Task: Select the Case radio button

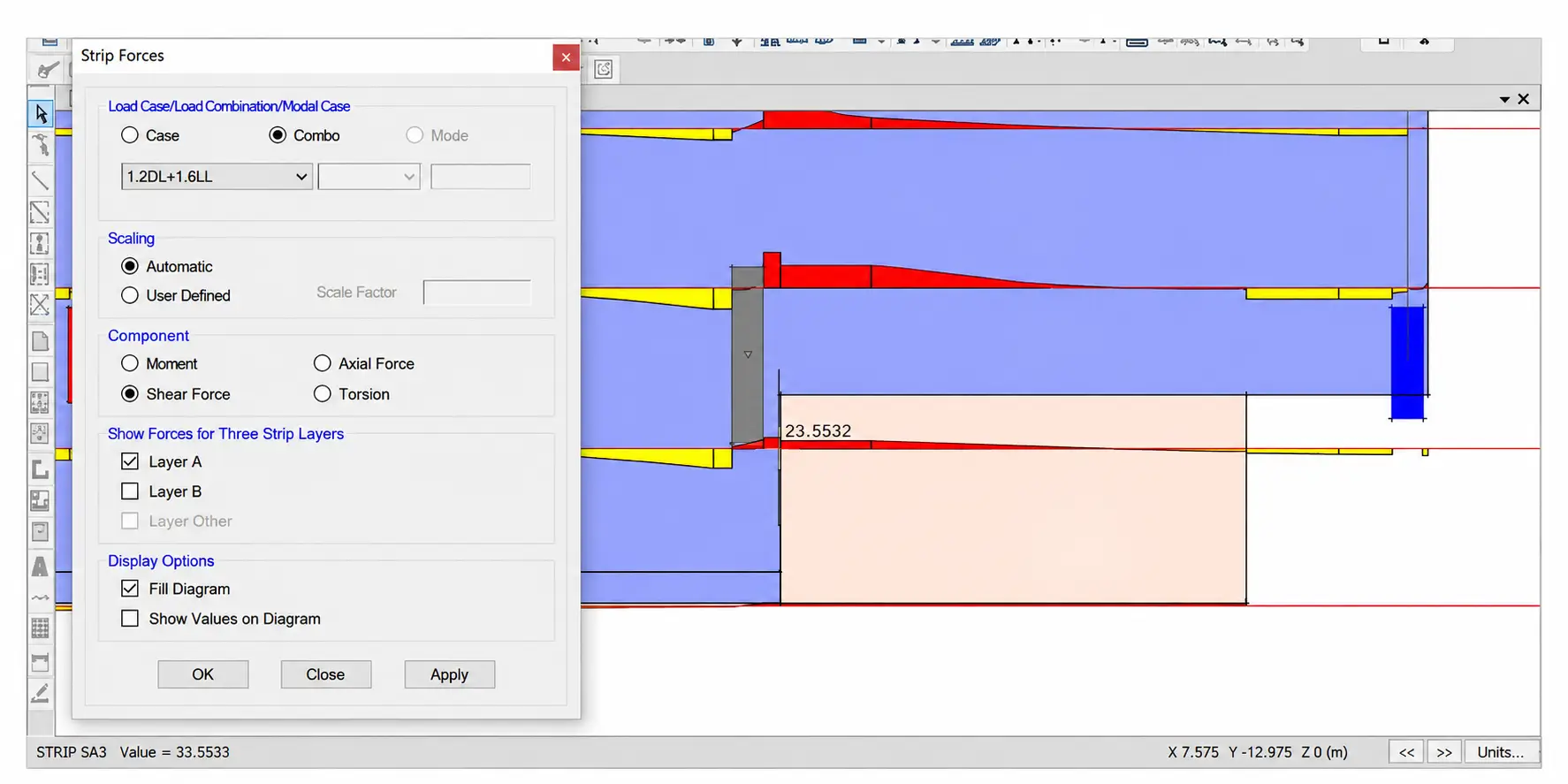Action: (130, 135)
